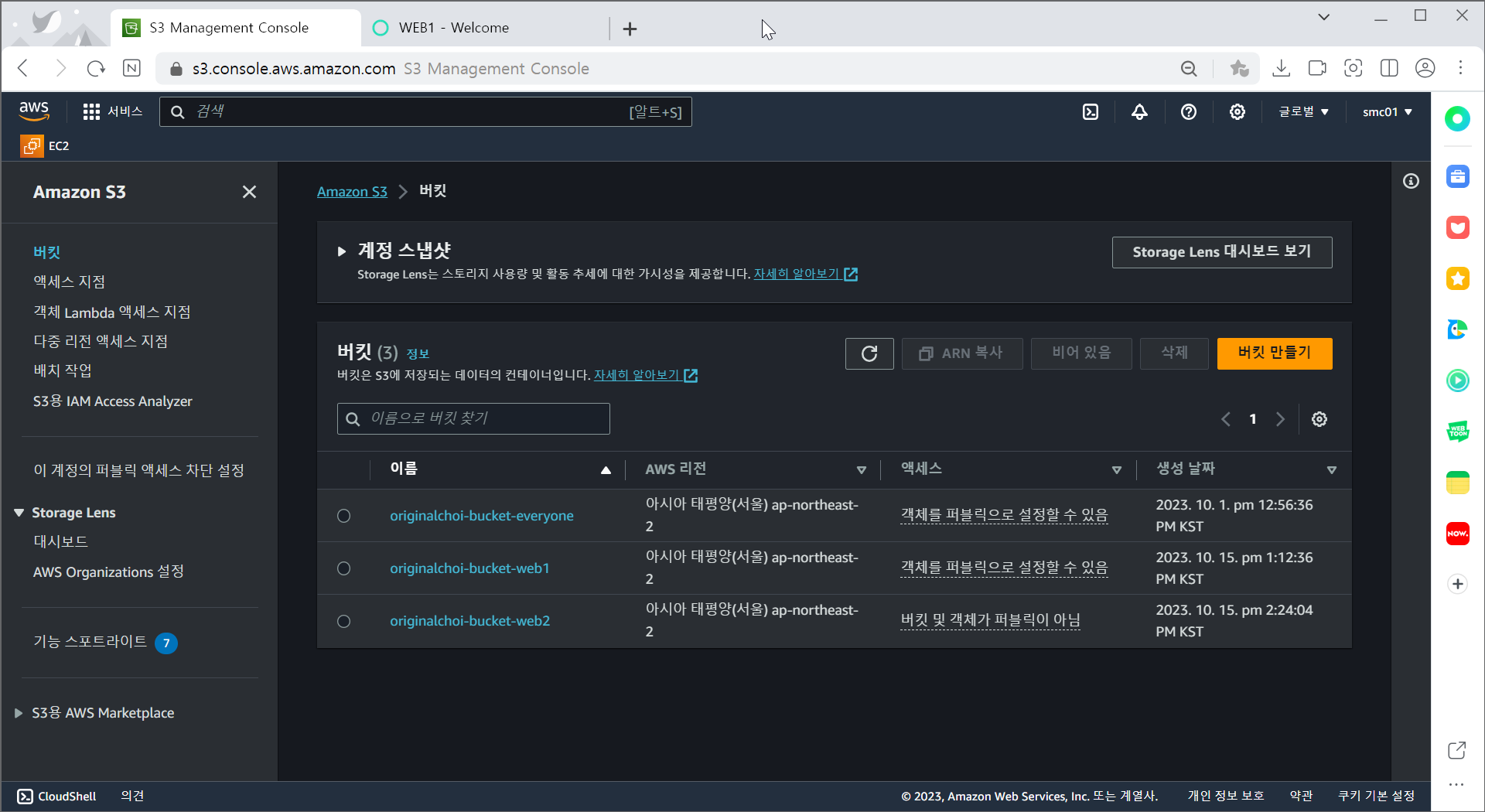Open browser profile account icon
The height and width of the screenshot is (812, 1485).
(1425, 68)
